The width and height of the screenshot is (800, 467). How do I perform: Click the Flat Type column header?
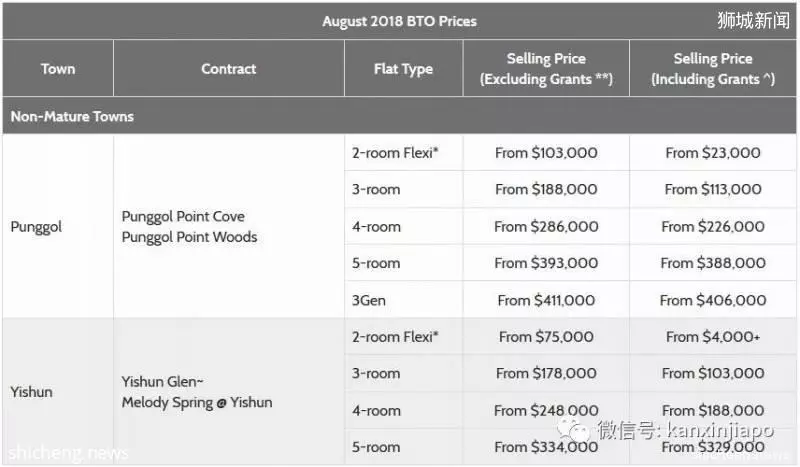coord(403,68)
